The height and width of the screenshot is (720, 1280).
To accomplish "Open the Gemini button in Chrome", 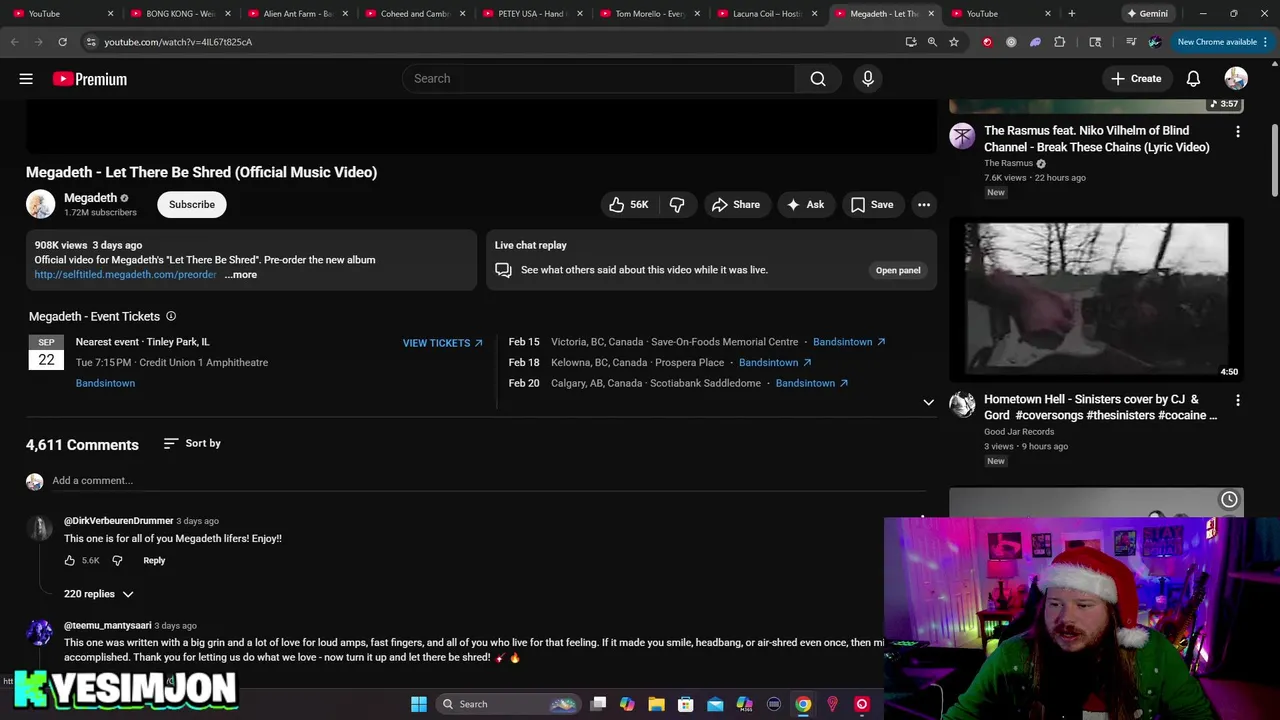I will pyautogui.click(x=1147, y=14).
